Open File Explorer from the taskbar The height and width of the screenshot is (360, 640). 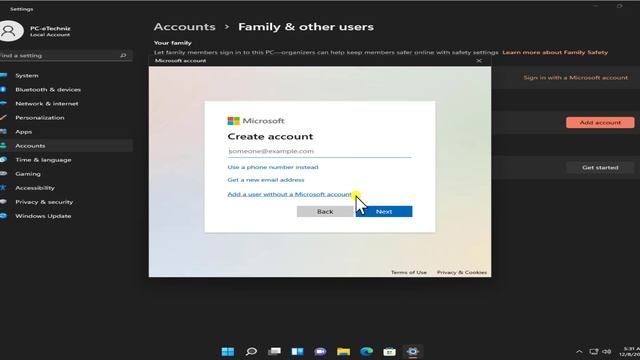pyautogui.click(x=343, y=351)
